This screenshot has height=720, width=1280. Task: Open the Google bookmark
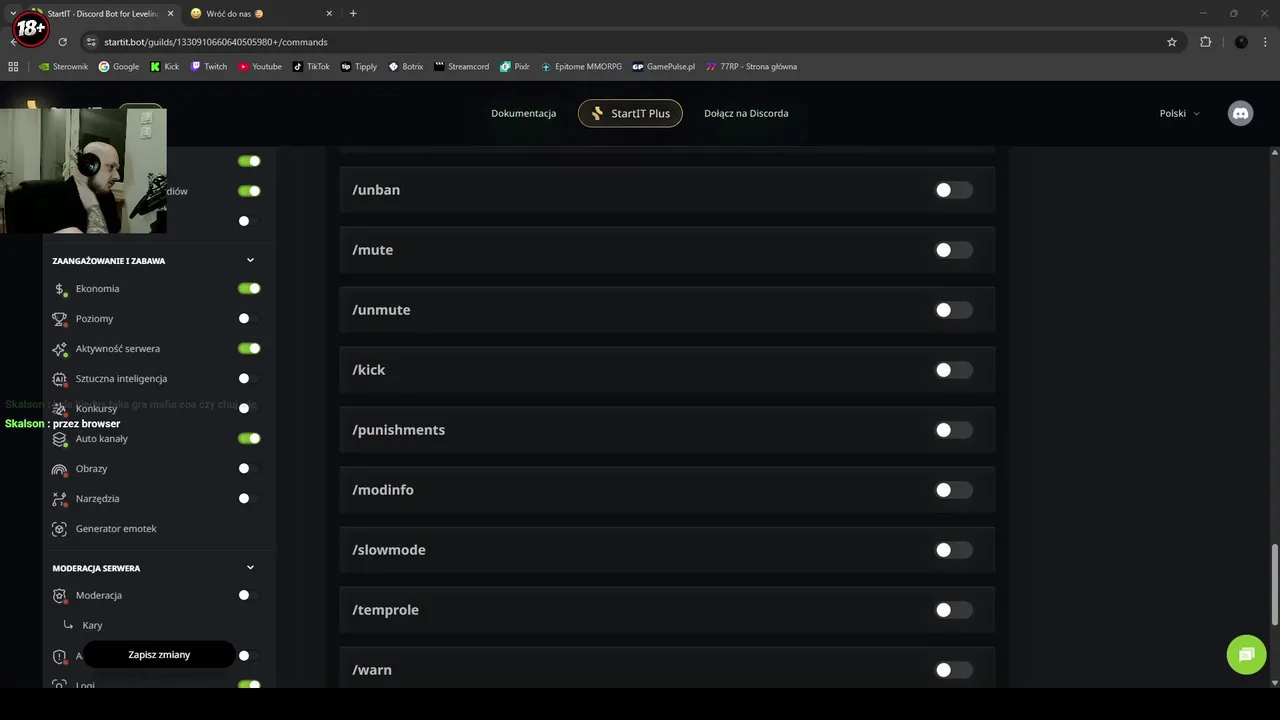click(119, 67)
